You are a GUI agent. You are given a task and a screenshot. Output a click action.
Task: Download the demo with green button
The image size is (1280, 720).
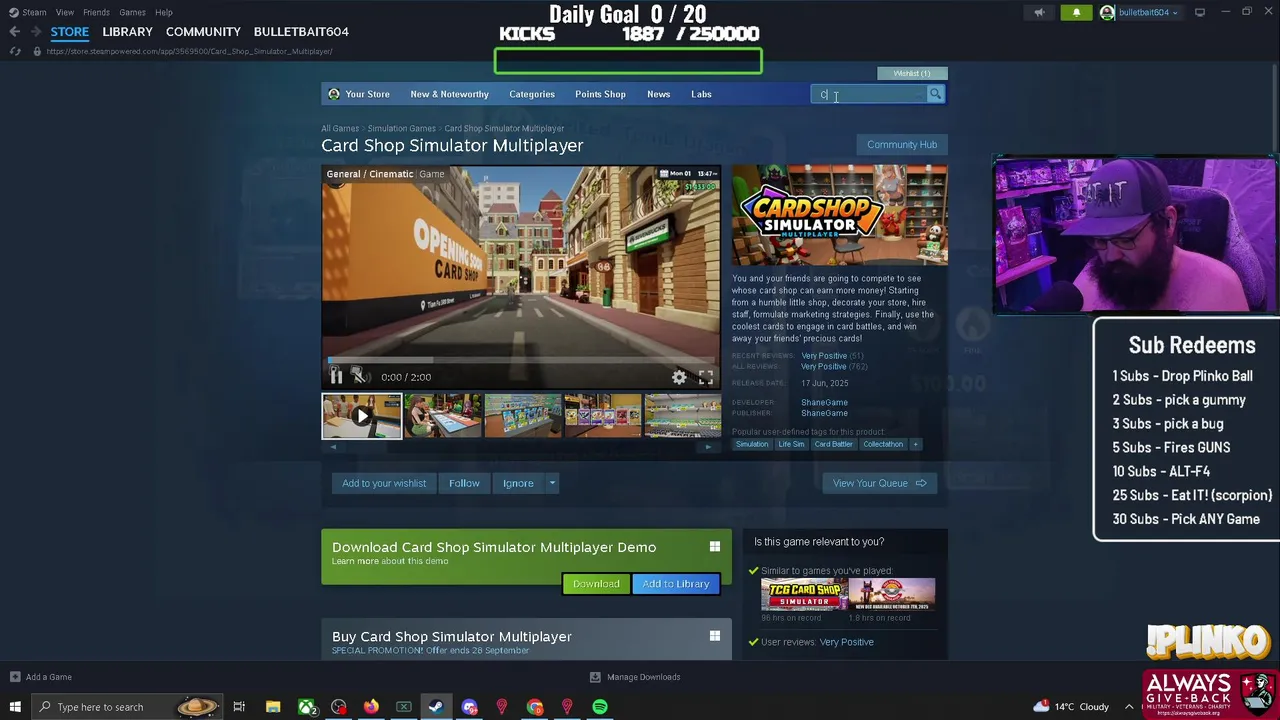[x=596, y=584]
